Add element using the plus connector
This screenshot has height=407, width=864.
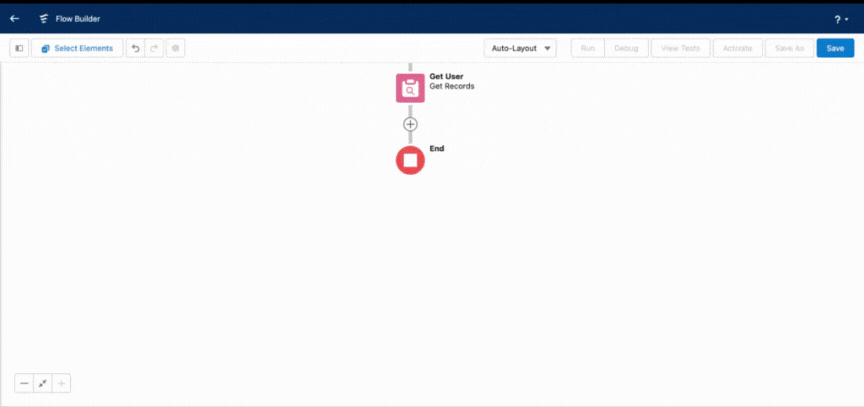[410, 124]
